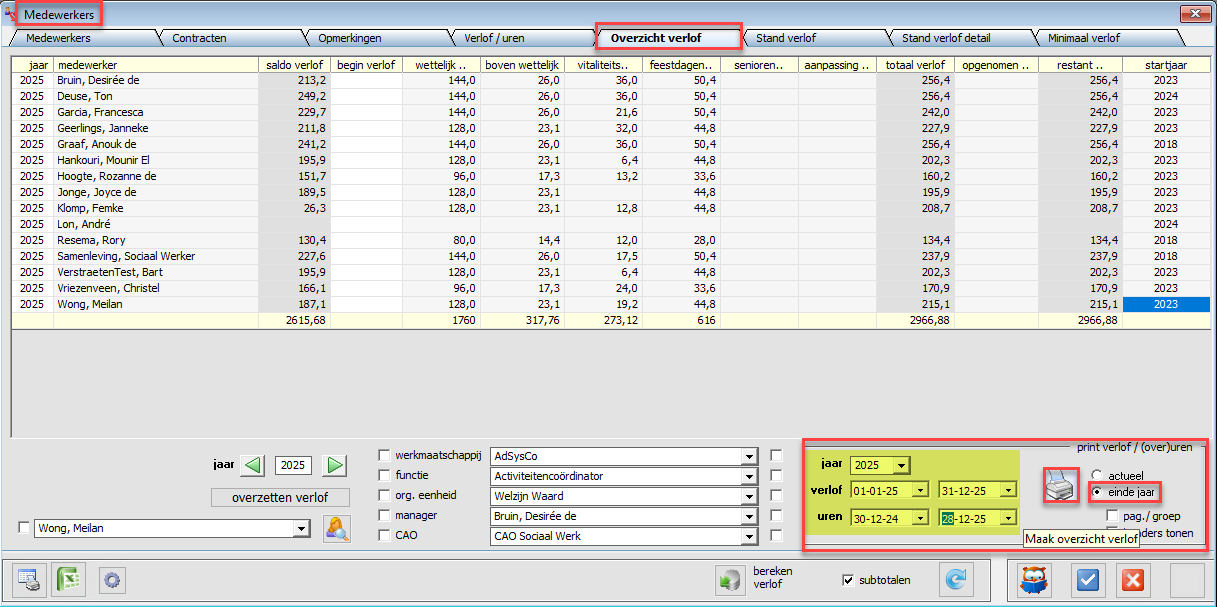Click the green bereken verlof icon
1217x607 pixels.
coord(729,580)
